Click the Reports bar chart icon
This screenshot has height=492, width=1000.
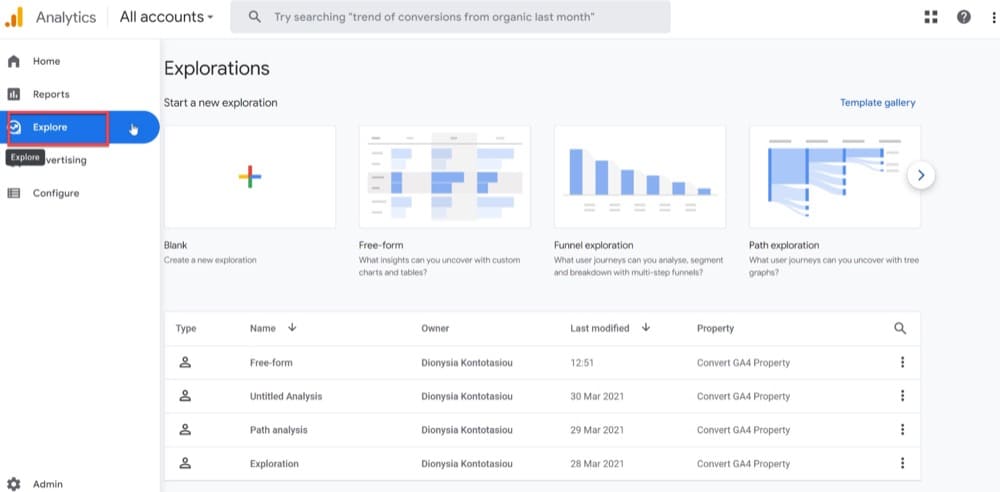point(14,94)
